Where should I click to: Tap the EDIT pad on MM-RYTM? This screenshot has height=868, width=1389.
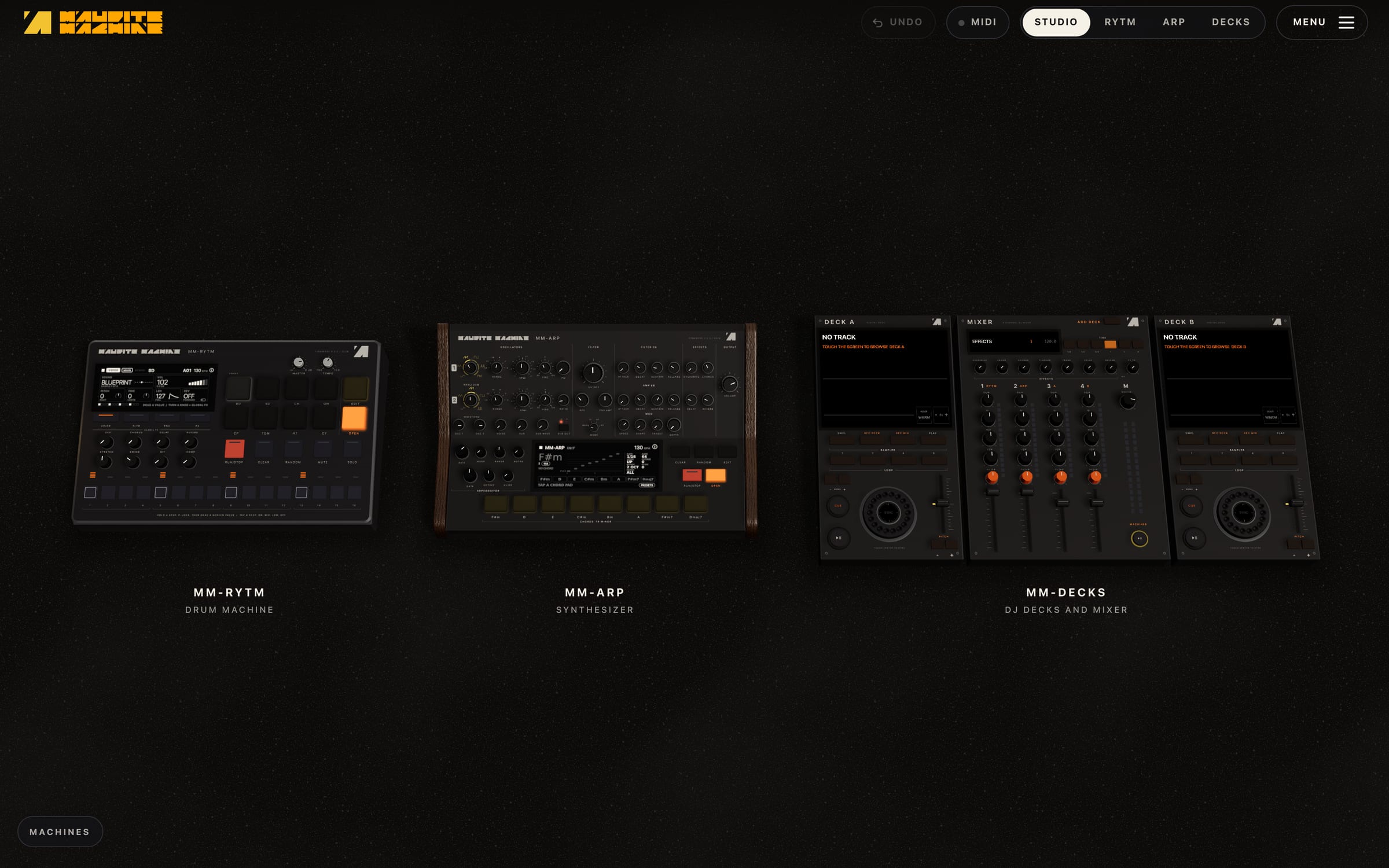click(355, 389)
